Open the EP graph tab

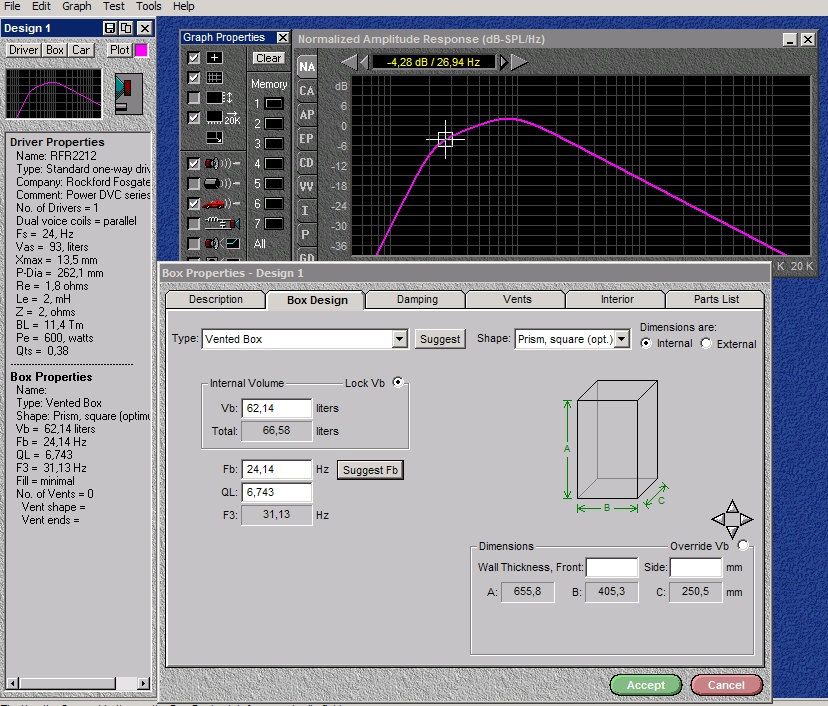click(x=306, y=139)
